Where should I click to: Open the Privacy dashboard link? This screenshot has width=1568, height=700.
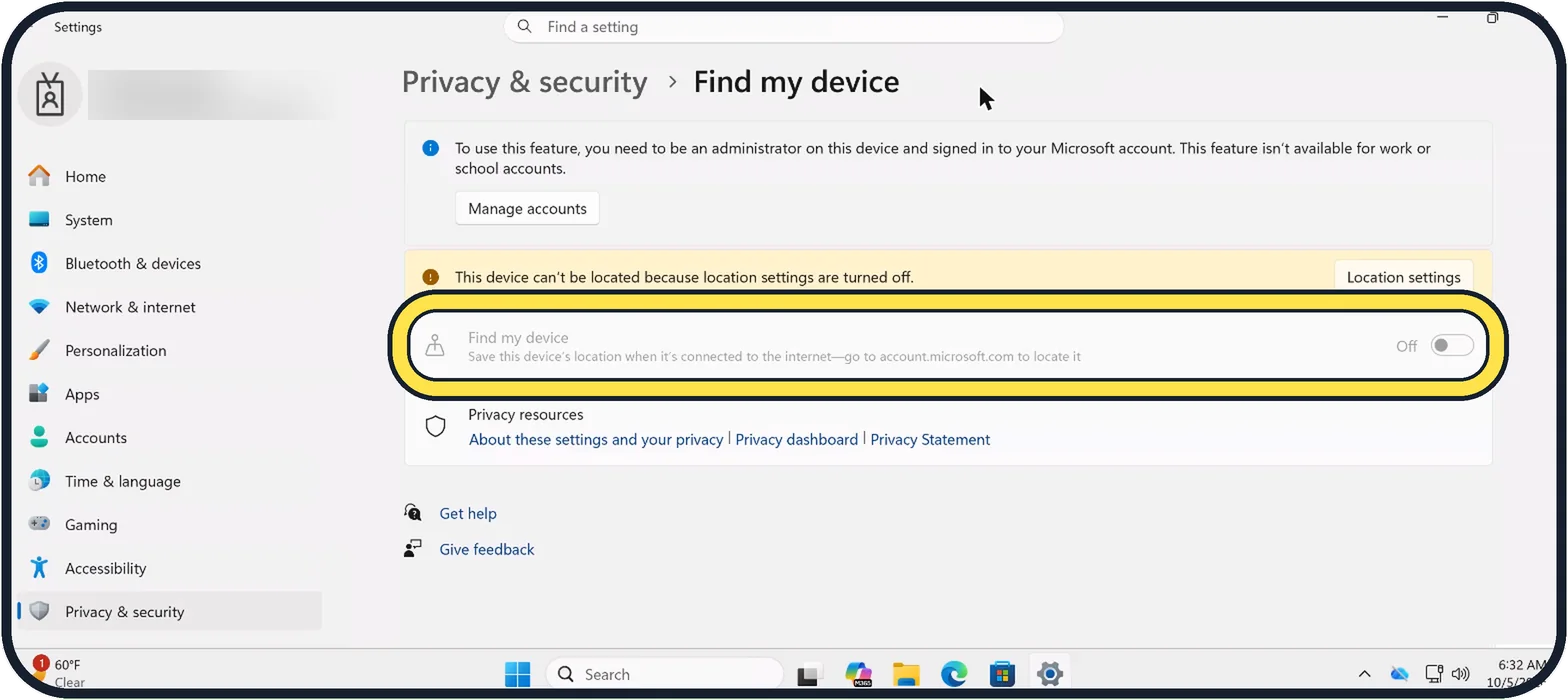click(797, 440)
